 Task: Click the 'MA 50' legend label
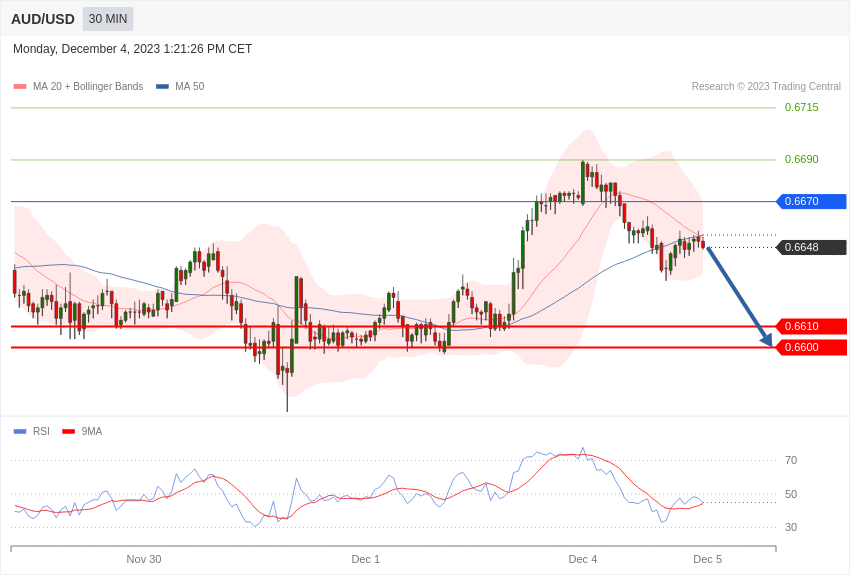[190, 86]
